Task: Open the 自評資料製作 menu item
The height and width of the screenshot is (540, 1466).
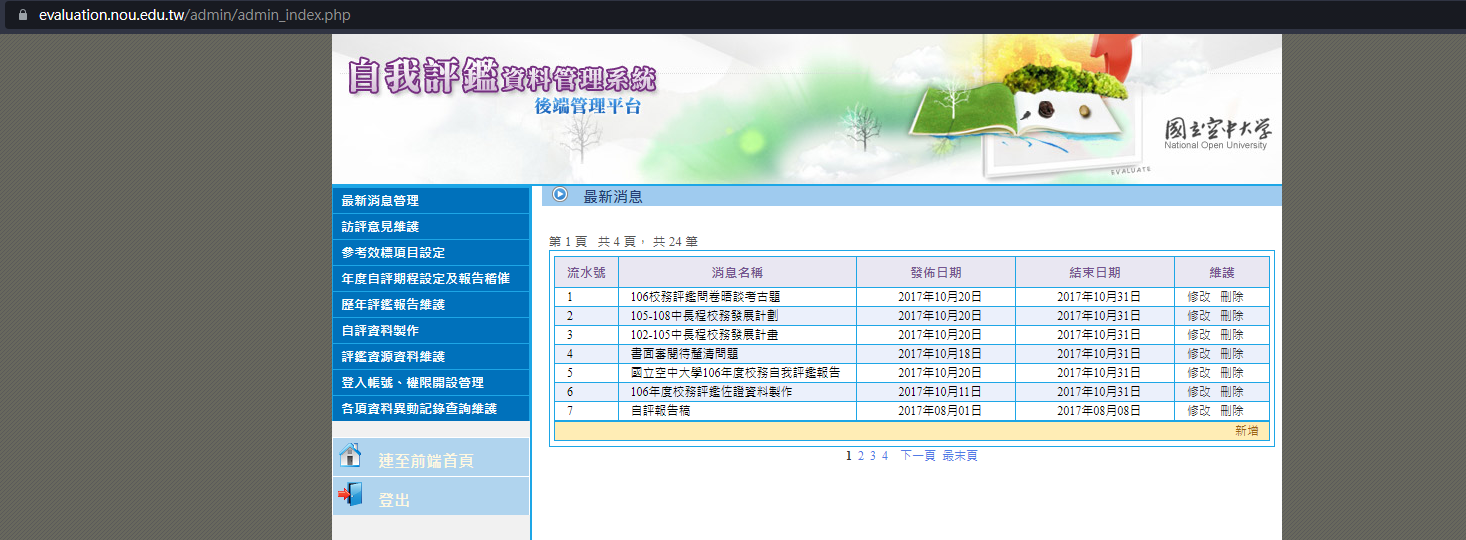Action: pyautogui.click(x=430, y=331)
